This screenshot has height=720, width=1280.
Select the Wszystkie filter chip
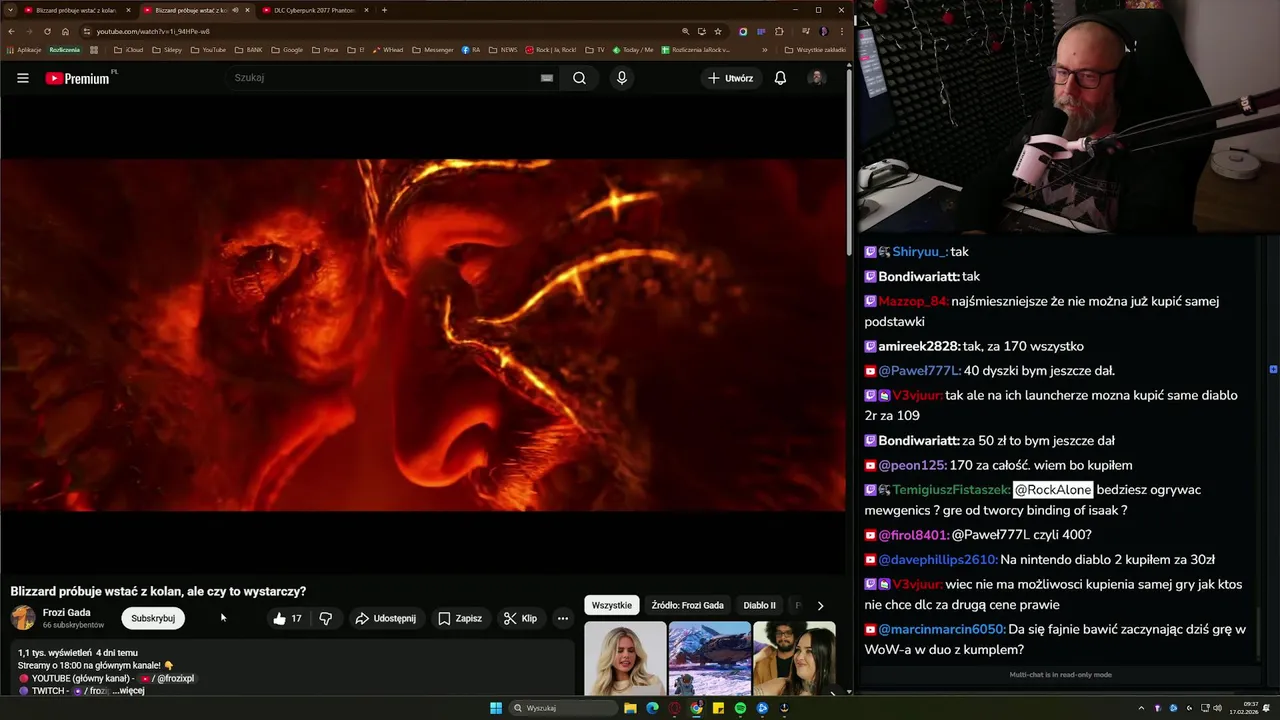point(612,605)
